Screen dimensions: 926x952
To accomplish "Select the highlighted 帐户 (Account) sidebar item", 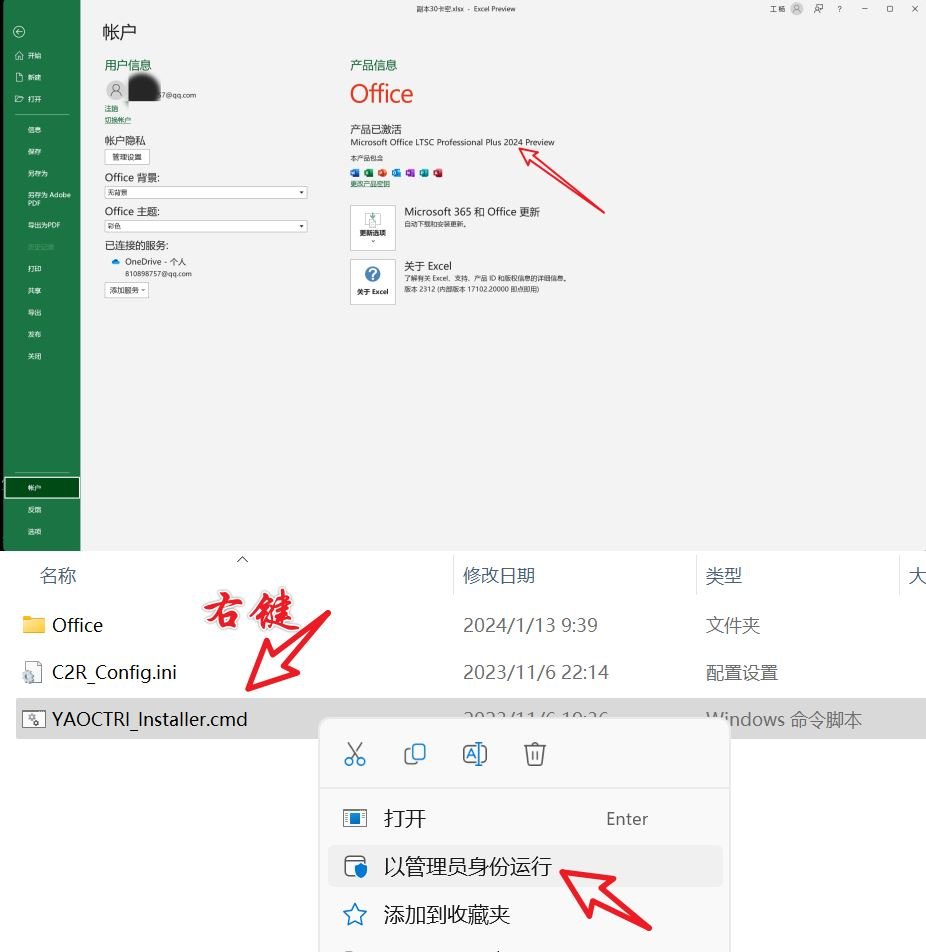I will click(42, 488).
